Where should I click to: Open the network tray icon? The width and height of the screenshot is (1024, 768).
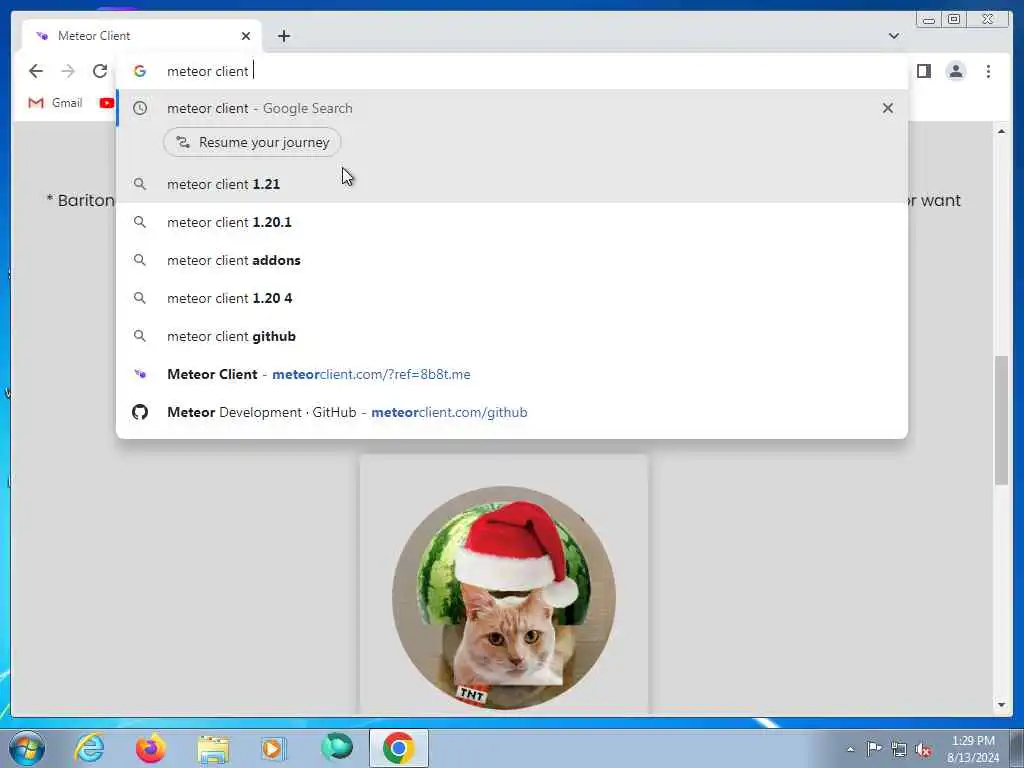tap(899, 749)
